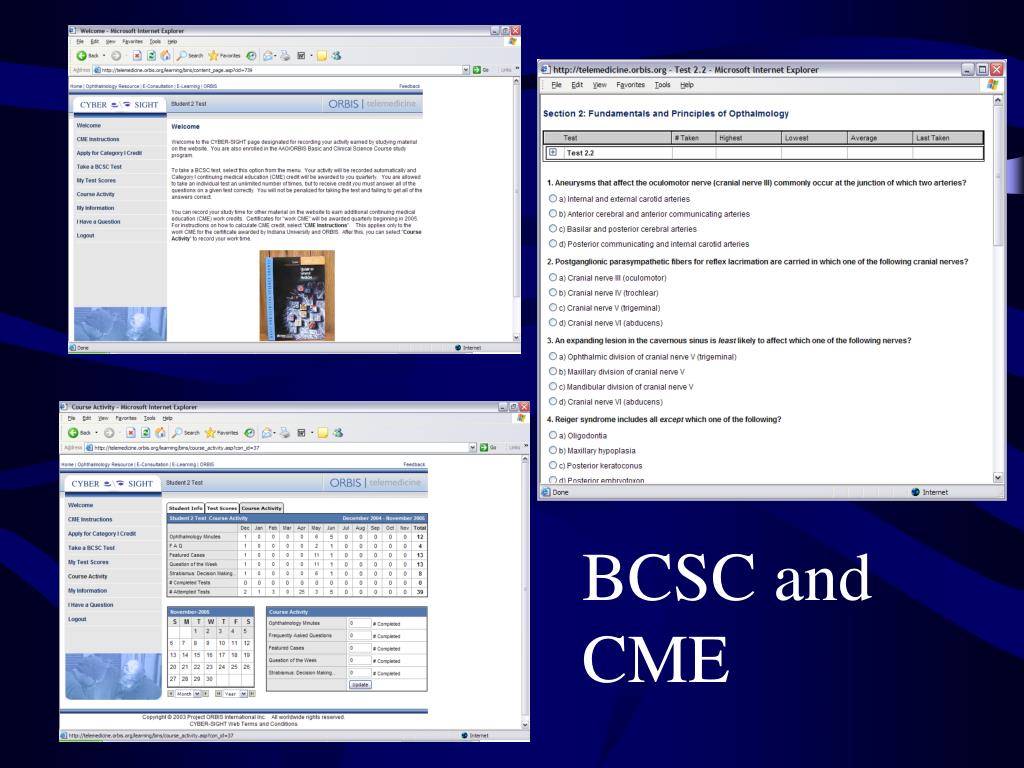Open CME Instructions in Welcome window sidebar
Screen dimensions: 1024x768
[98, 139]
